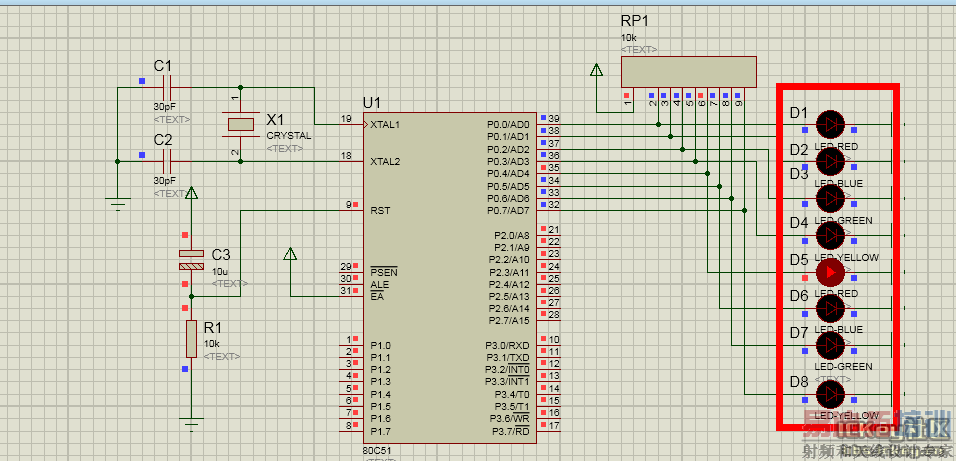Click the ground symbol left of C2

pyautogui.click(x=119, y=203)
